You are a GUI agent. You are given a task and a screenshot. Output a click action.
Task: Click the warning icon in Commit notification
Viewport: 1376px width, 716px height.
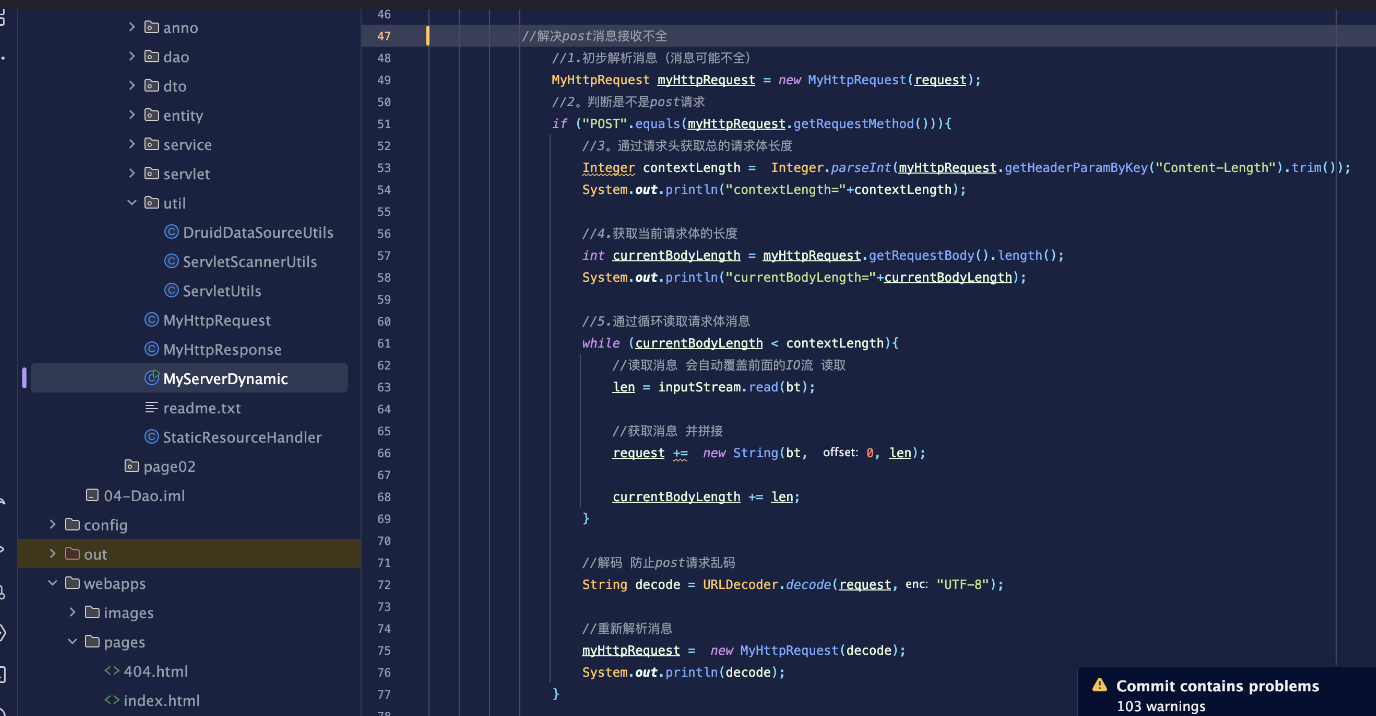1100,686
